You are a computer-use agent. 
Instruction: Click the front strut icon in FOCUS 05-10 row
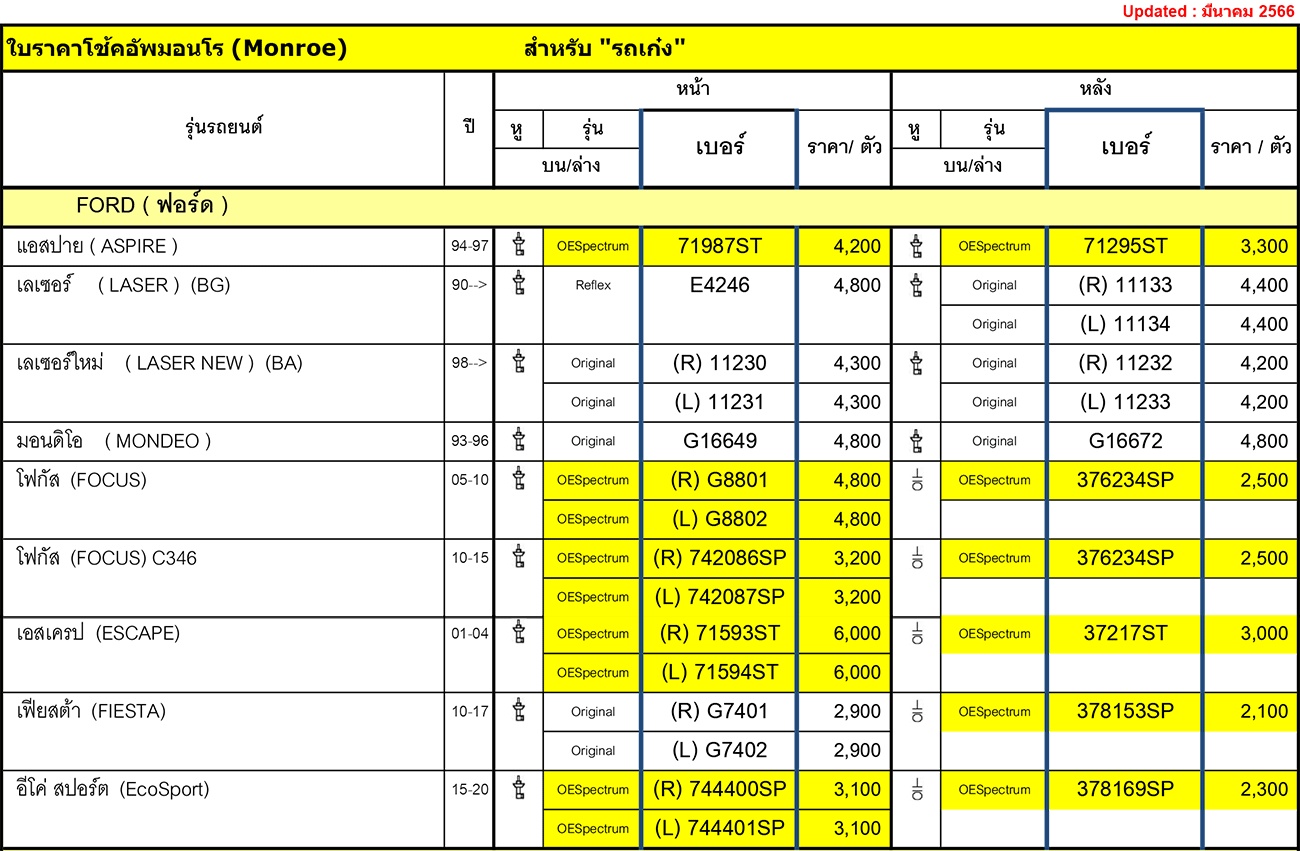tap(518, 480)
